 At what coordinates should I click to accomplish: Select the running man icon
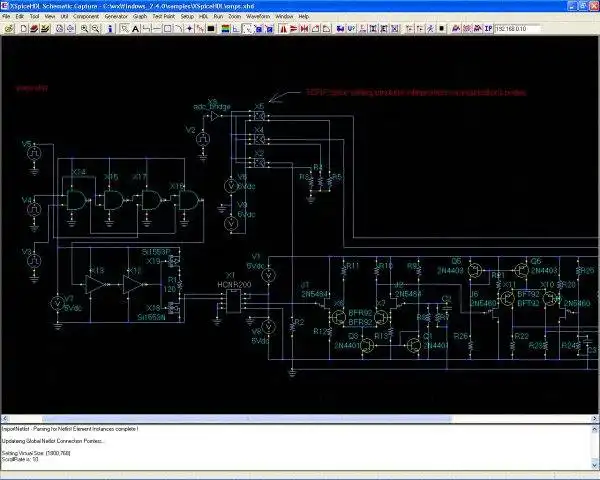[x=431, y=29]
